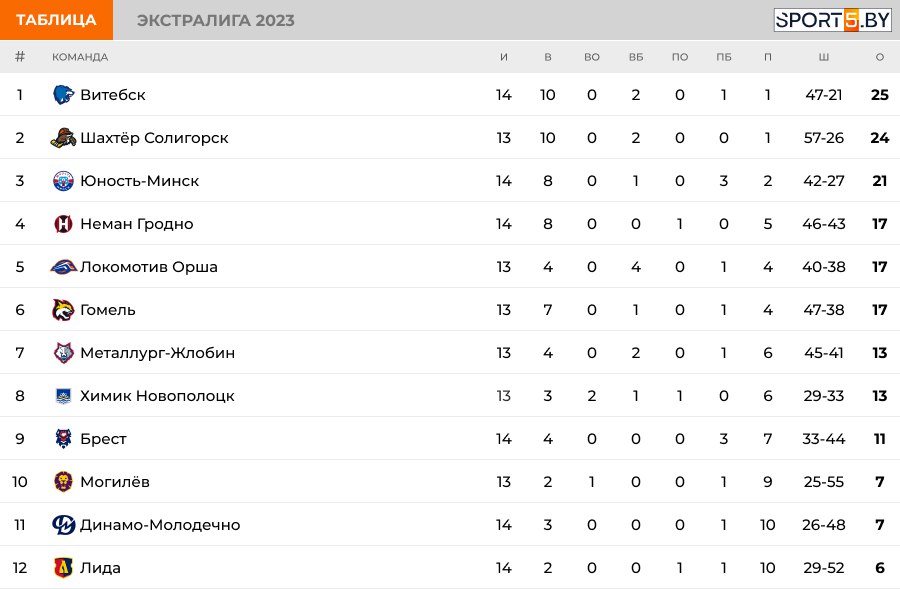Select the ТАБЛИЦА tab

tap(56, 20)
